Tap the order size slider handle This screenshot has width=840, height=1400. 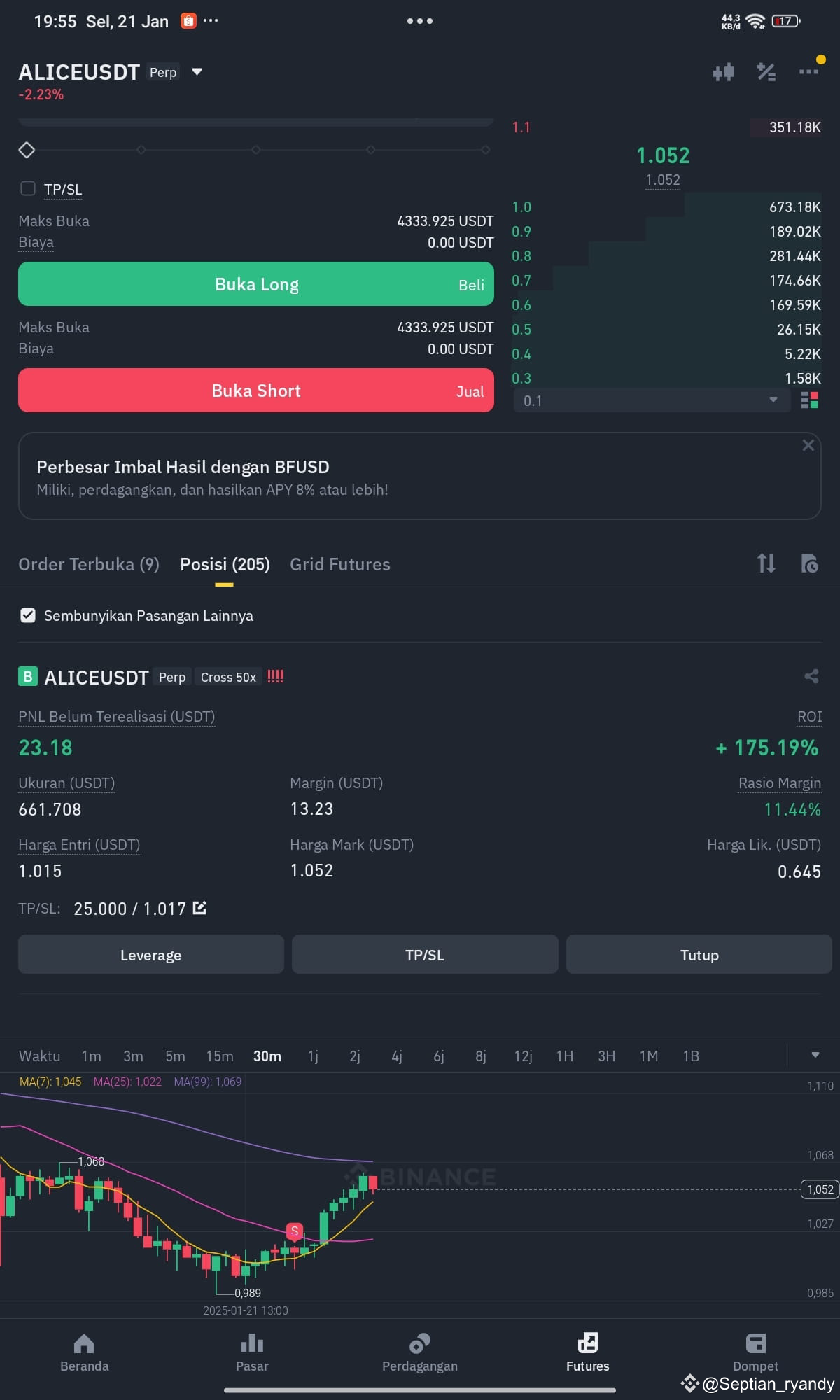click(x=27, y=150)
